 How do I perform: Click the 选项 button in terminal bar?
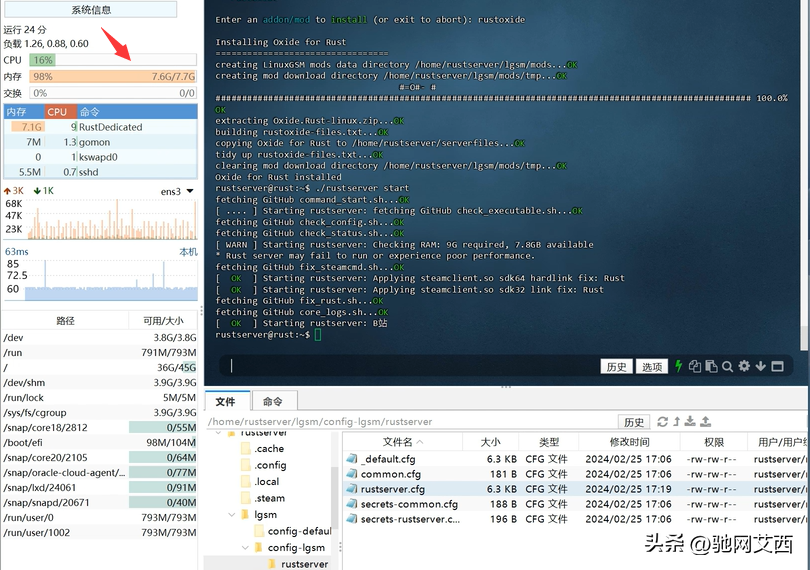click(652, 367)
